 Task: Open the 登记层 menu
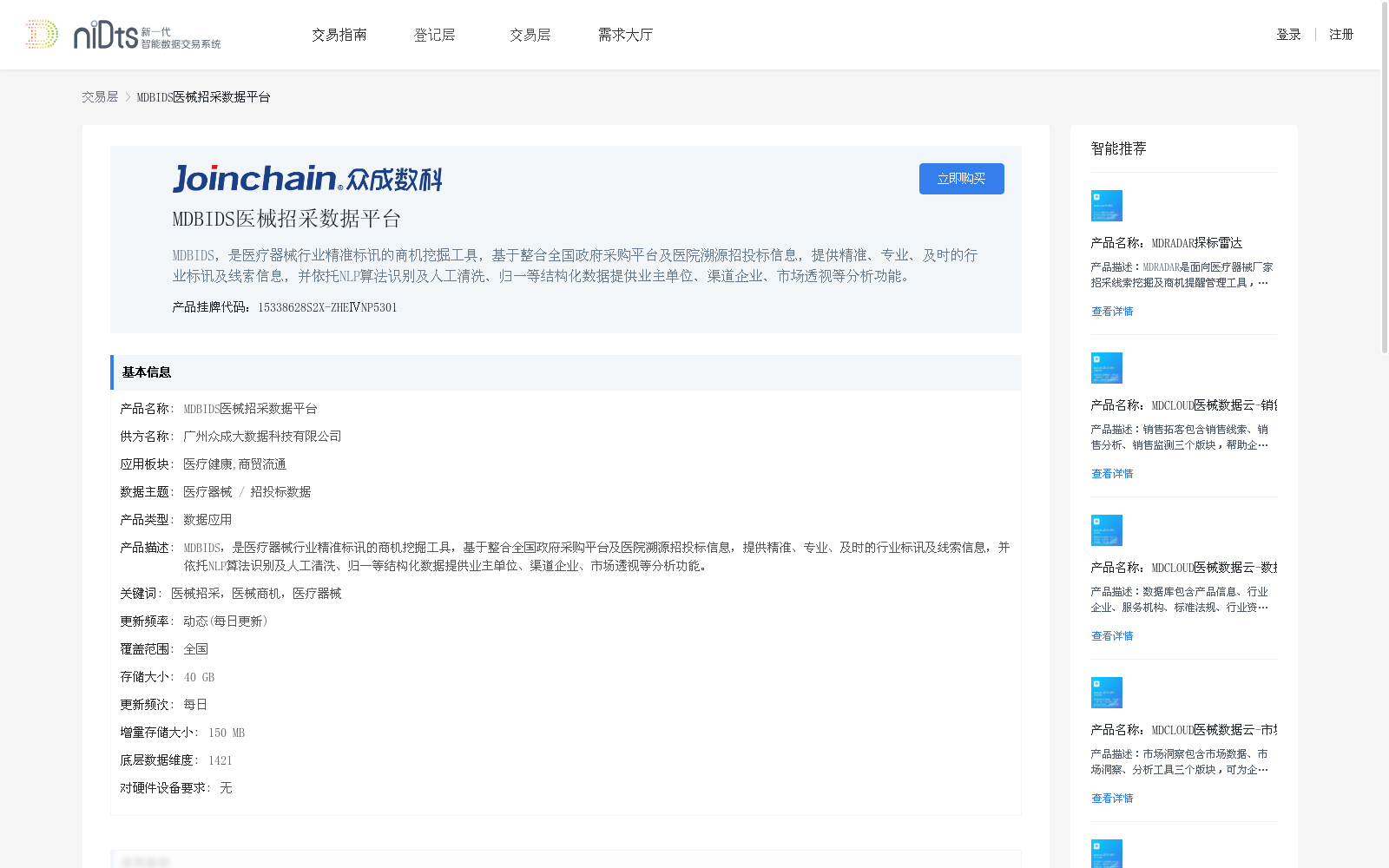click(435, 35)
